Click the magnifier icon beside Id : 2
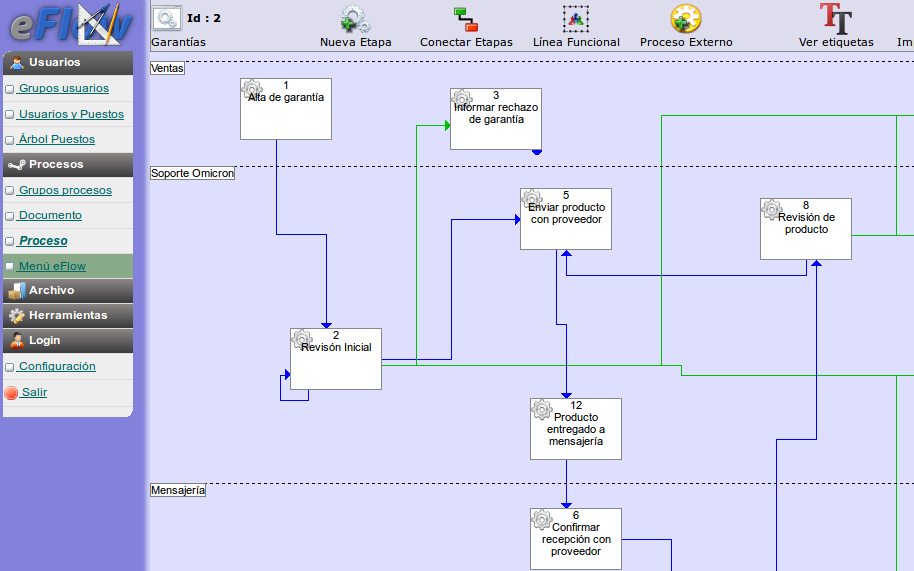The image size is (914, 571). (x=167, y=17)
